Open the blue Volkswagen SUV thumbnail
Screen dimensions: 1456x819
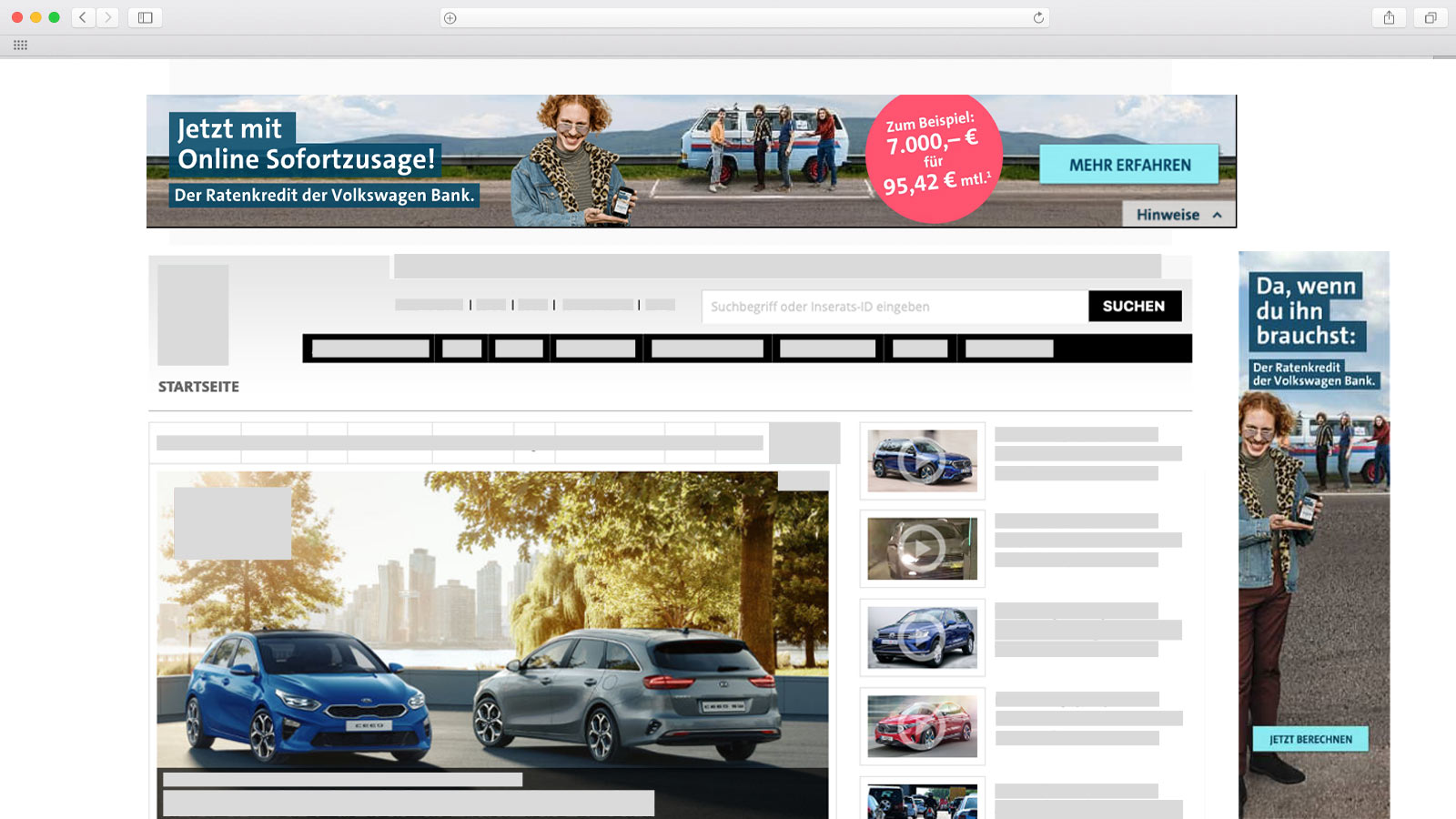[922, 637]
